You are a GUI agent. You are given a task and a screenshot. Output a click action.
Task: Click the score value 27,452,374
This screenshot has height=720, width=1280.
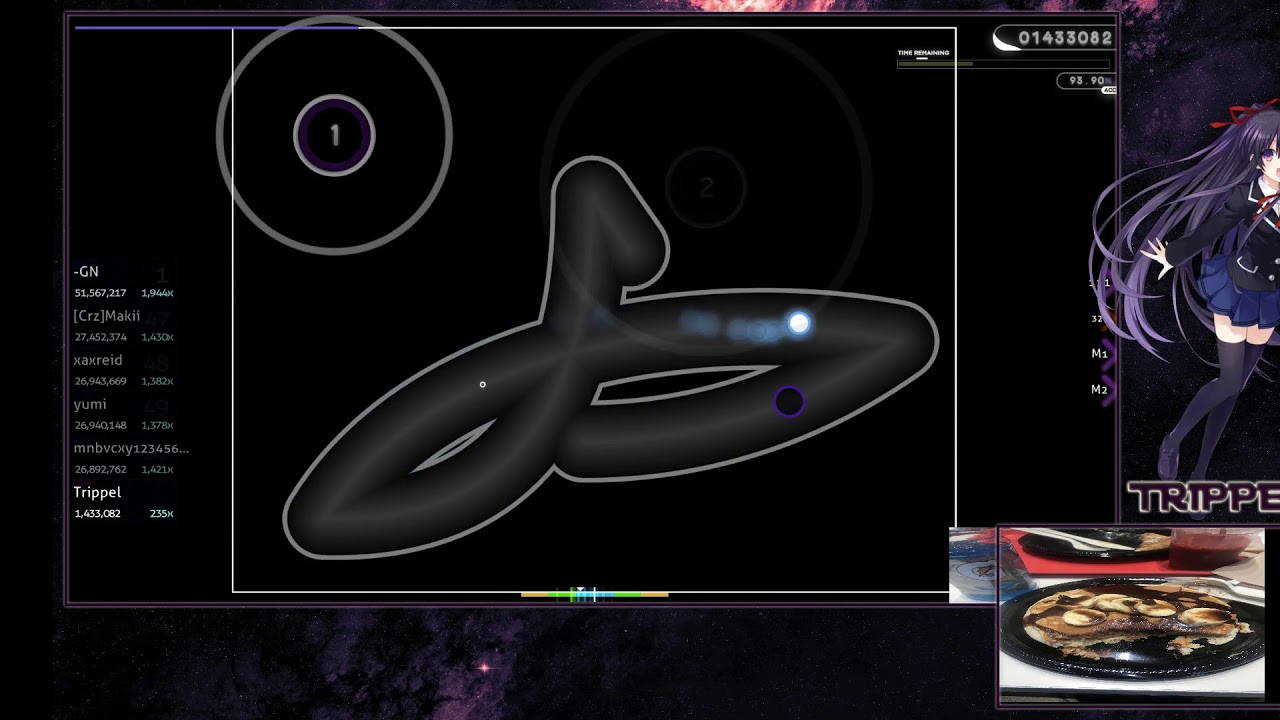(x=100, y=337)
